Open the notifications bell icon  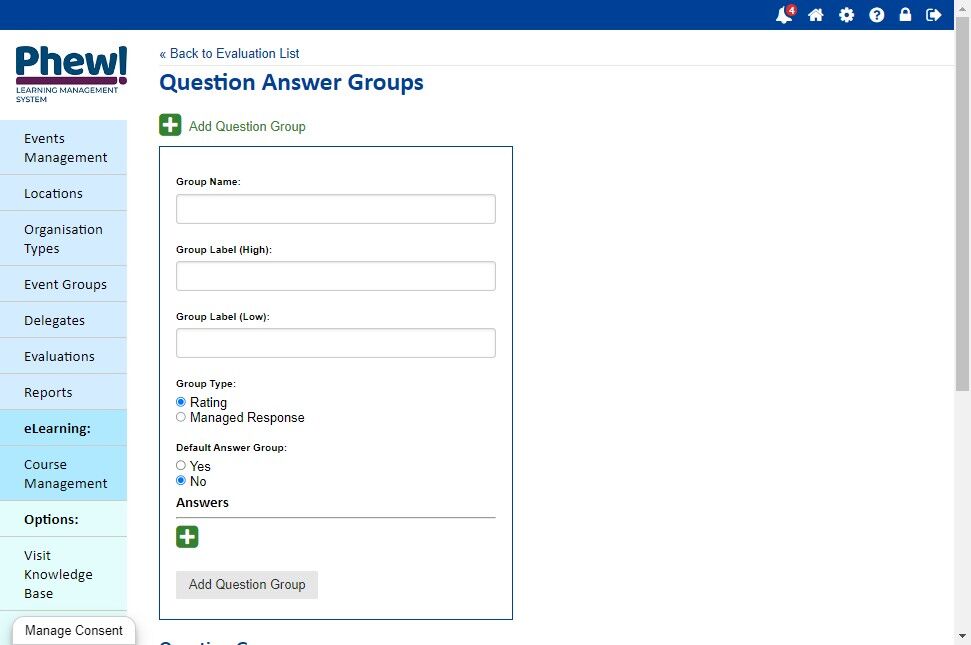pyautogui.click(x=785, y=14)
